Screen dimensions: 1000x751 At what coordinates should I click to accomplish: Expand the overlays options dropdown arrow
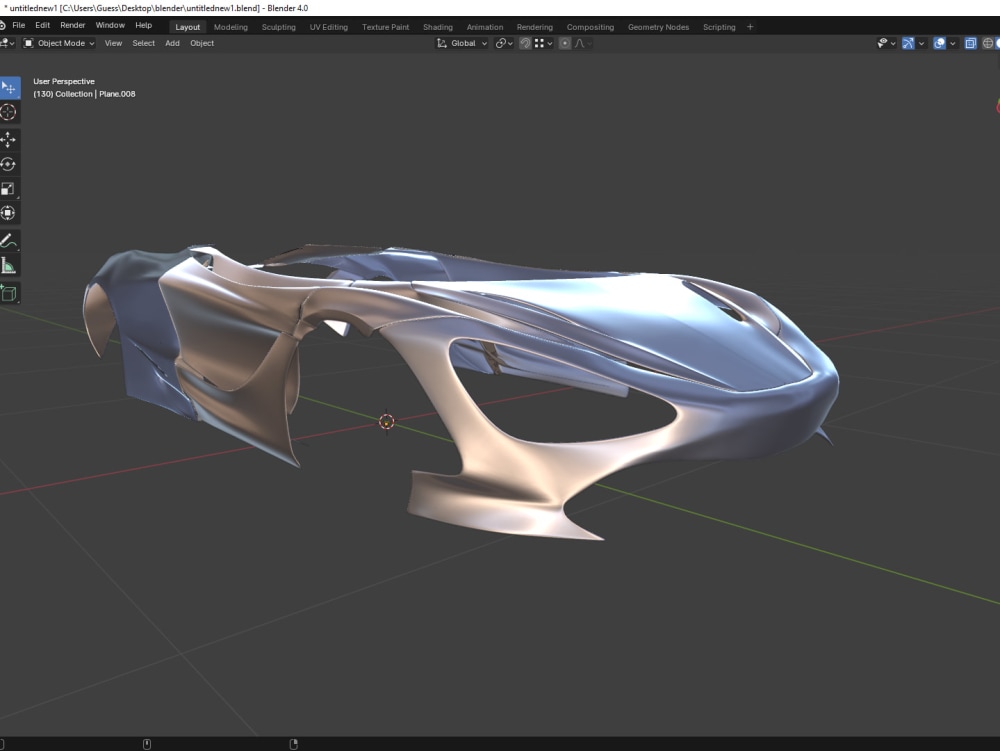pos(953,43)
